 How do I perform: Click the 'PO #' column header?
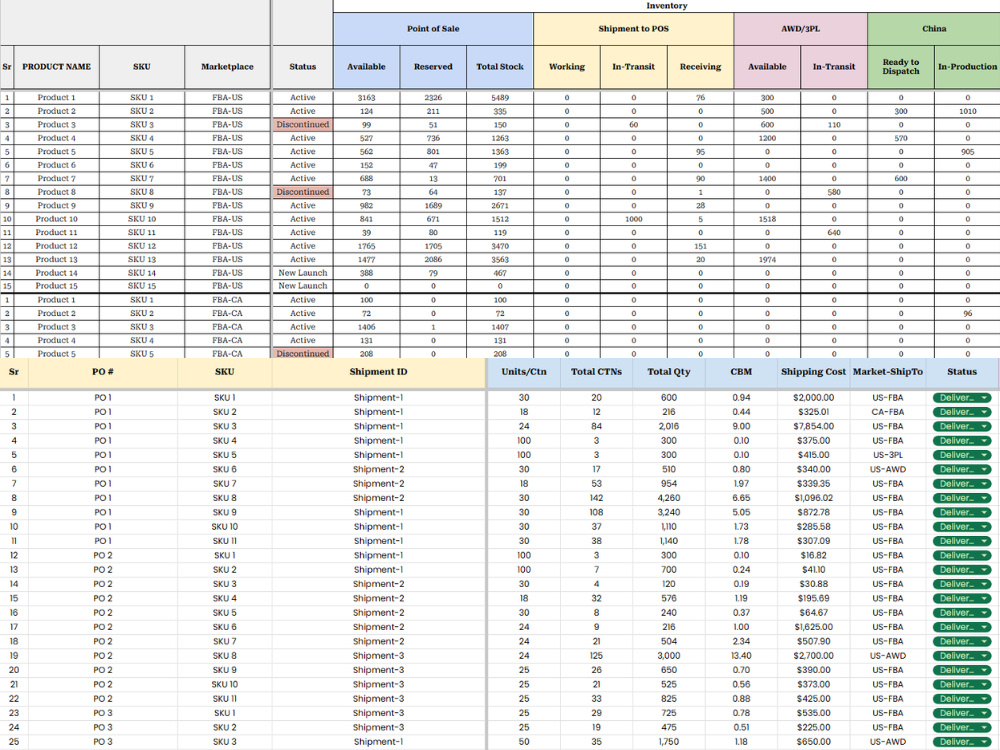103,372
